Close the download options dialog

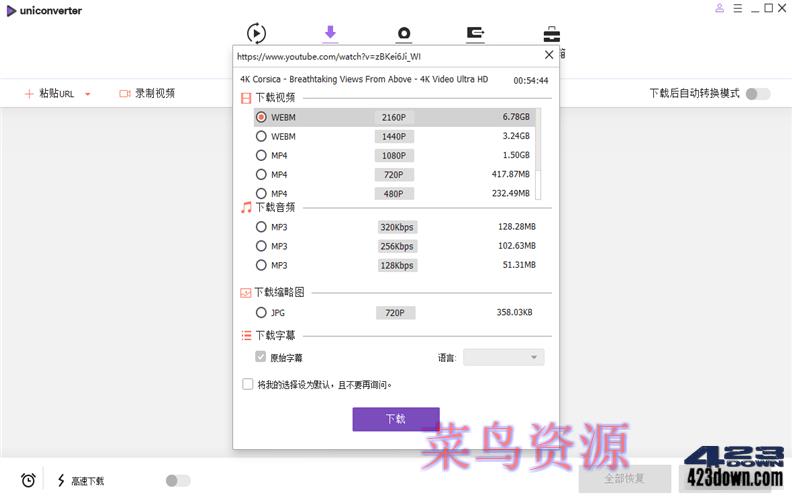pyautogui.click(x=549, y=55)
